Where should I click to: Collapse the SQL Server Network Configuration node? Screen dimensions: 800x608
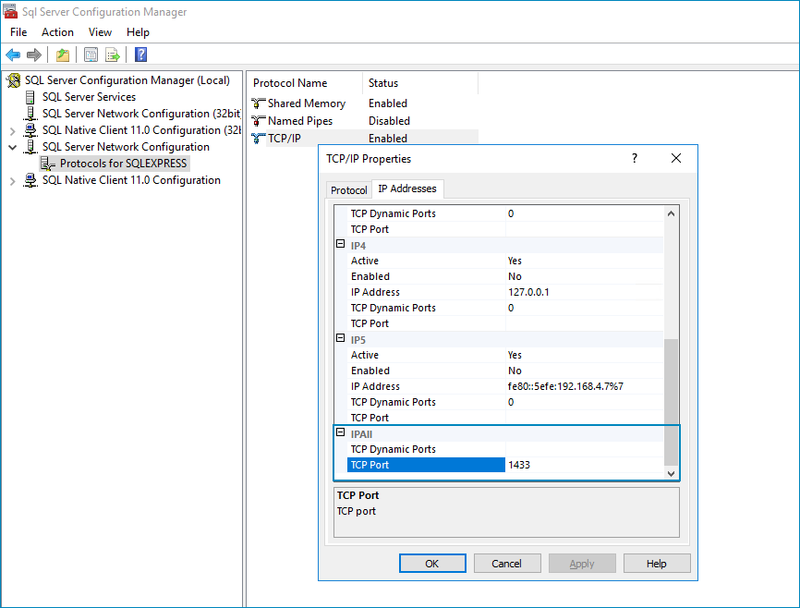tap(13, 147)
